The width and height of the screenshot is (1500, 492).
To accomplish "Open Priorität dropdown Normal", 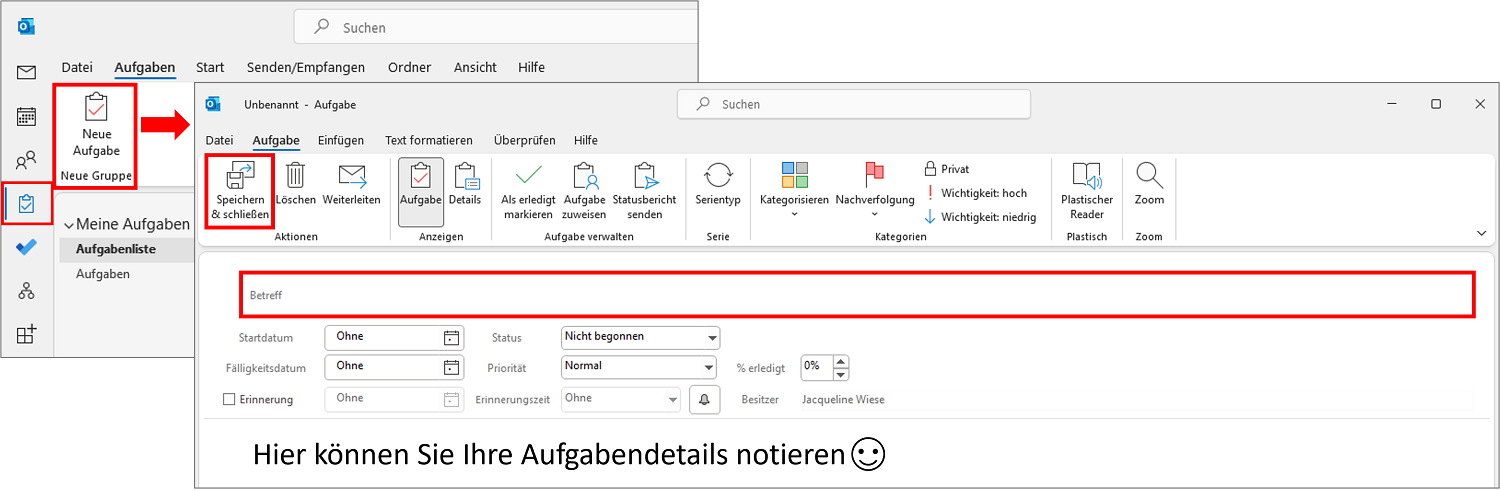I will pos(639,367).
